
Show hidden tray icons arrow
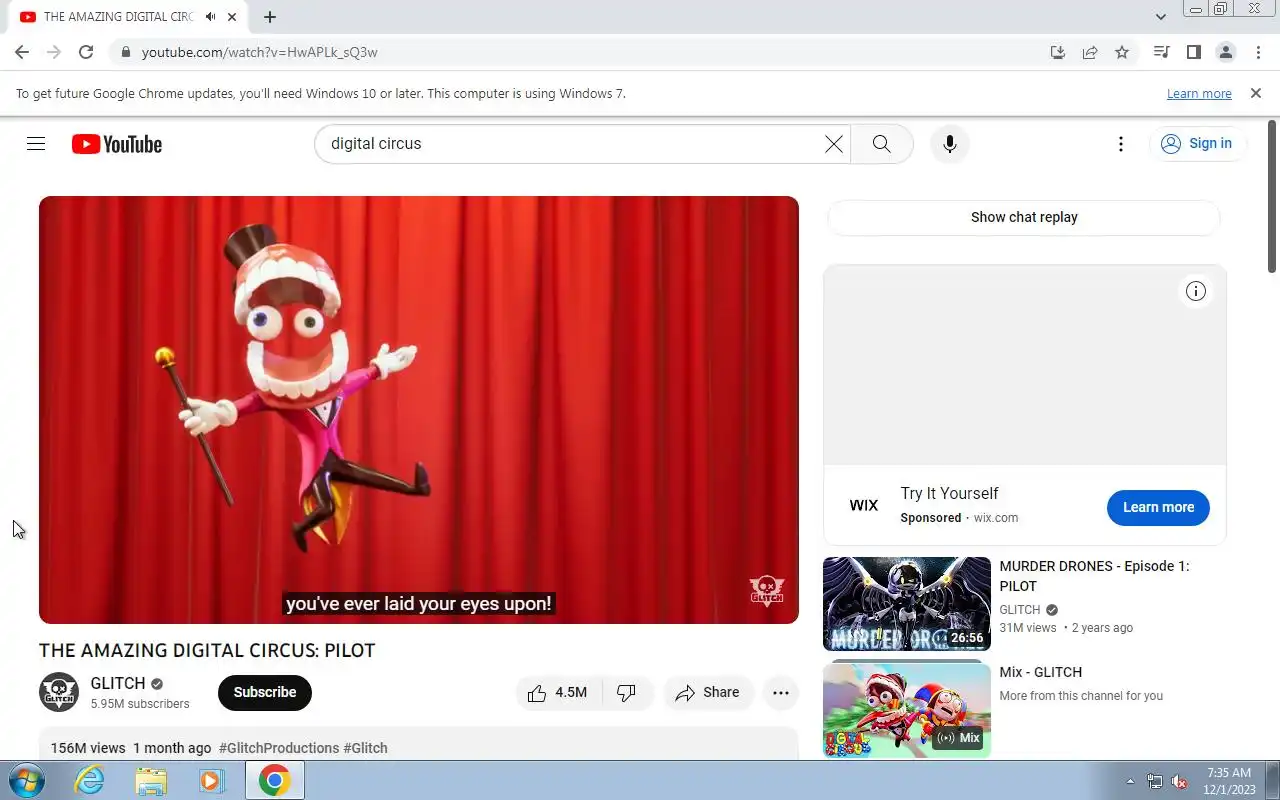(1131, 781)
